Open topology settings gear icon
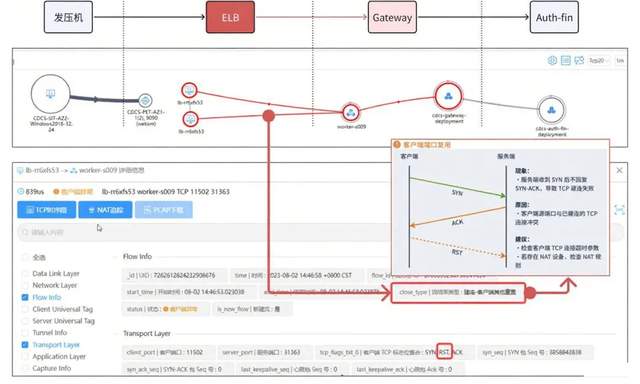The width and height of the screenshot is (640, 384). tap(552, 60)
